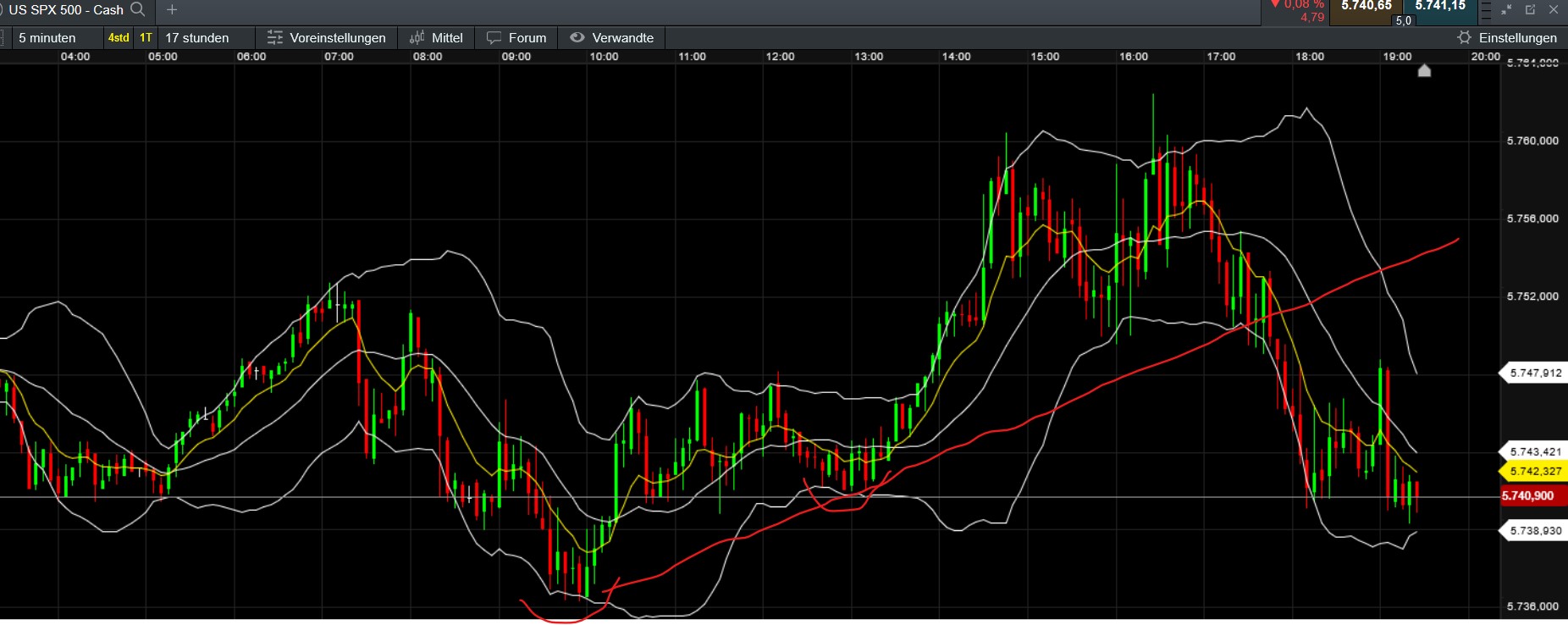The width and height of the screenshot is (1568, 625).
Task: Click the buy price 5.741,15
Action: (x=1440, y=6)
